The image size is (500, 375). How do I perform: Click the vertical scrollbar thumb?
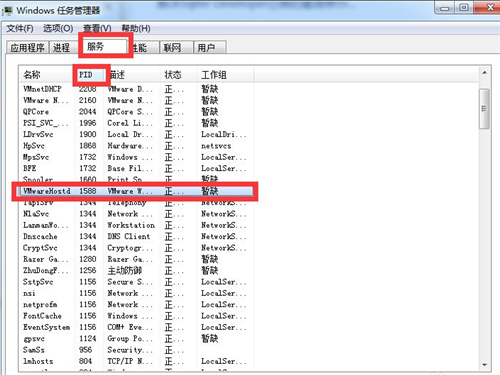coord(484,108)
